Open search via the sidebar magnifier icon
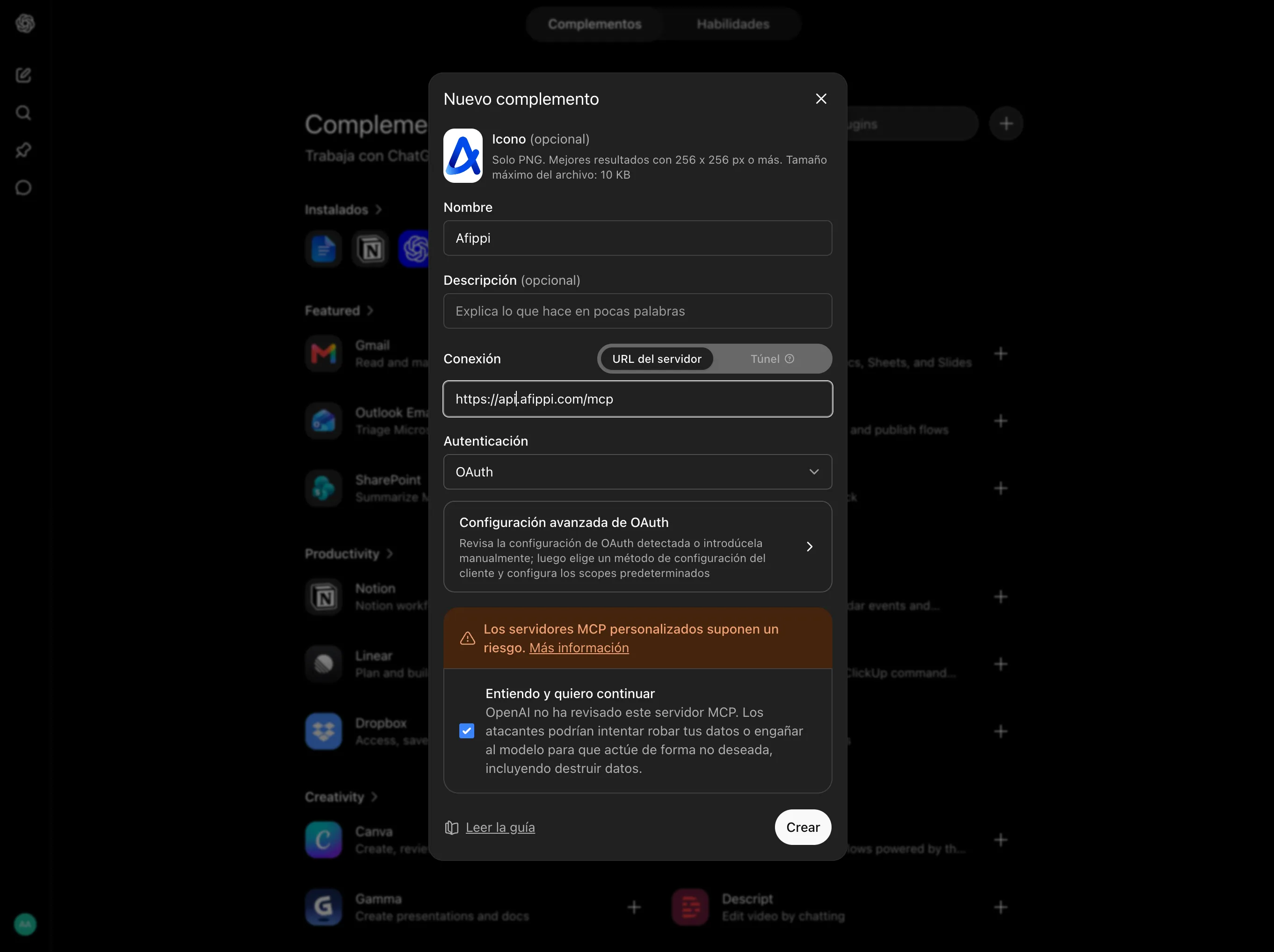This screenshot has width=1274, height=952. point(23,112)
